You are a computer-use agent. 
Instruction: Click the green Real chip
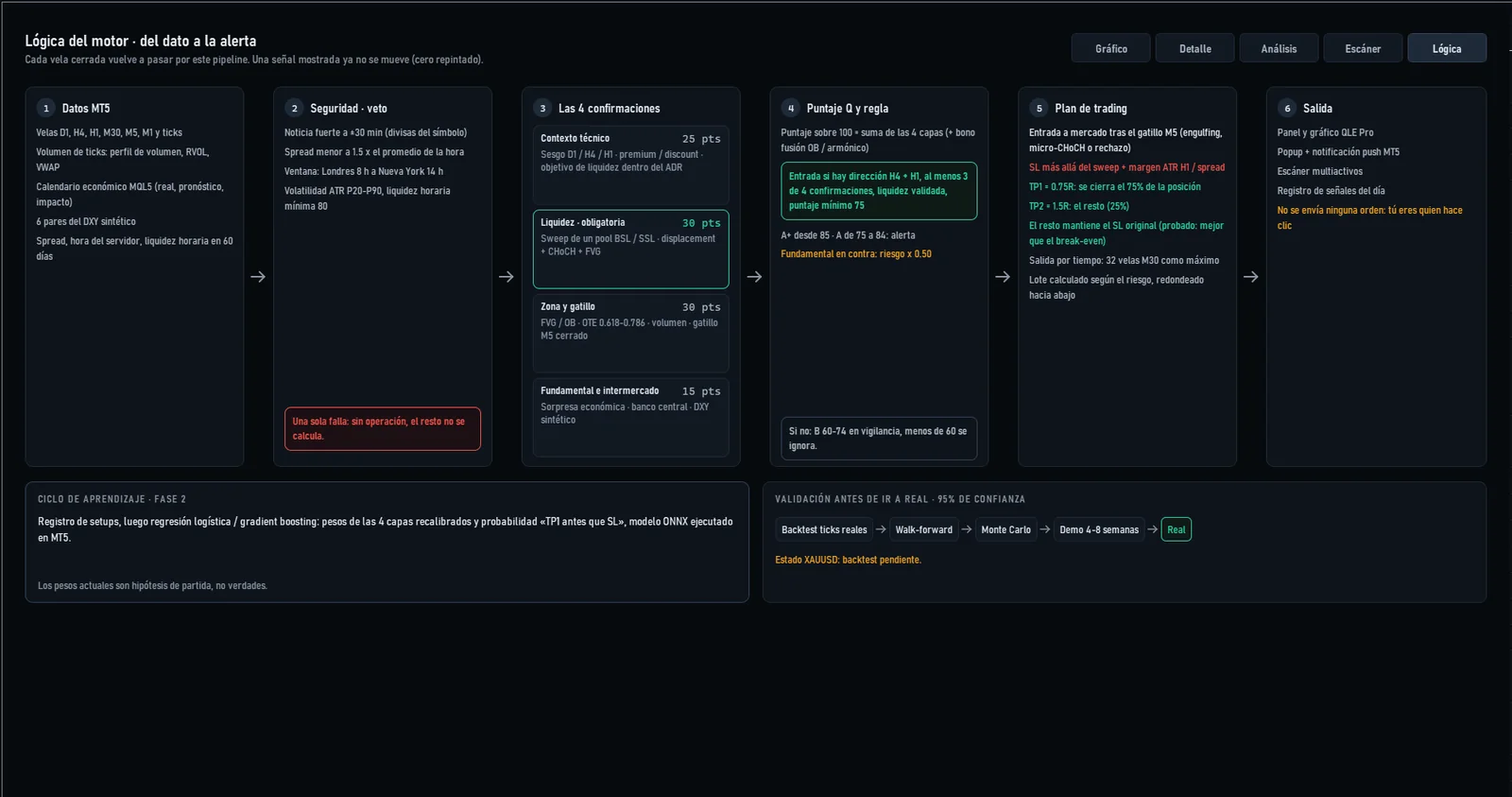tap(1176, 529)
